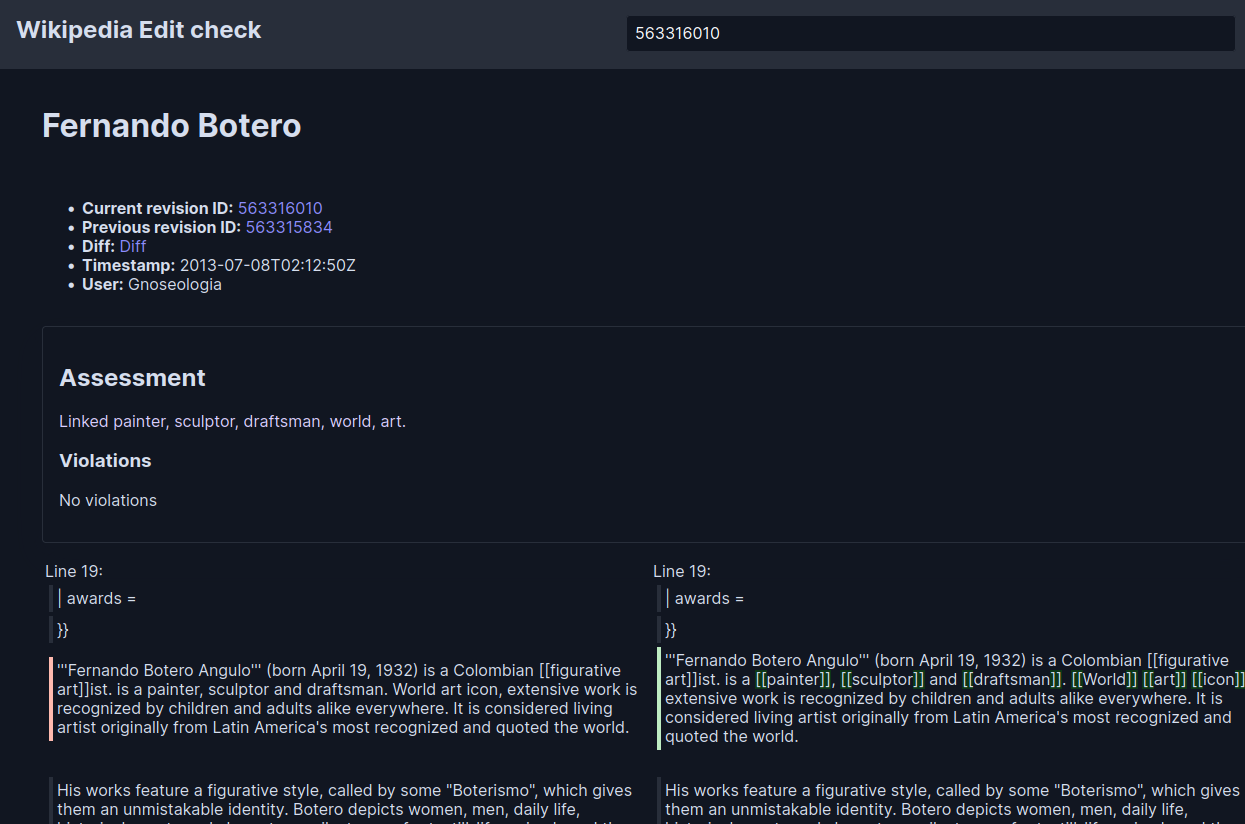Screen dimensions: 1245x824
Task: Open the Diff link
Action: (133, 246)
